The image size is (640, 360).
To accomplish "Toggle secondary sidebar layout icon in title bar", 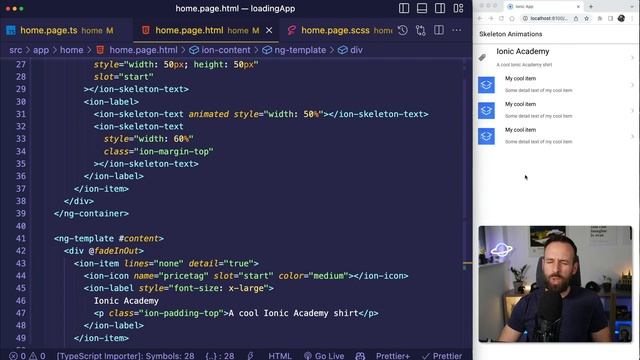I will [440, 8].
